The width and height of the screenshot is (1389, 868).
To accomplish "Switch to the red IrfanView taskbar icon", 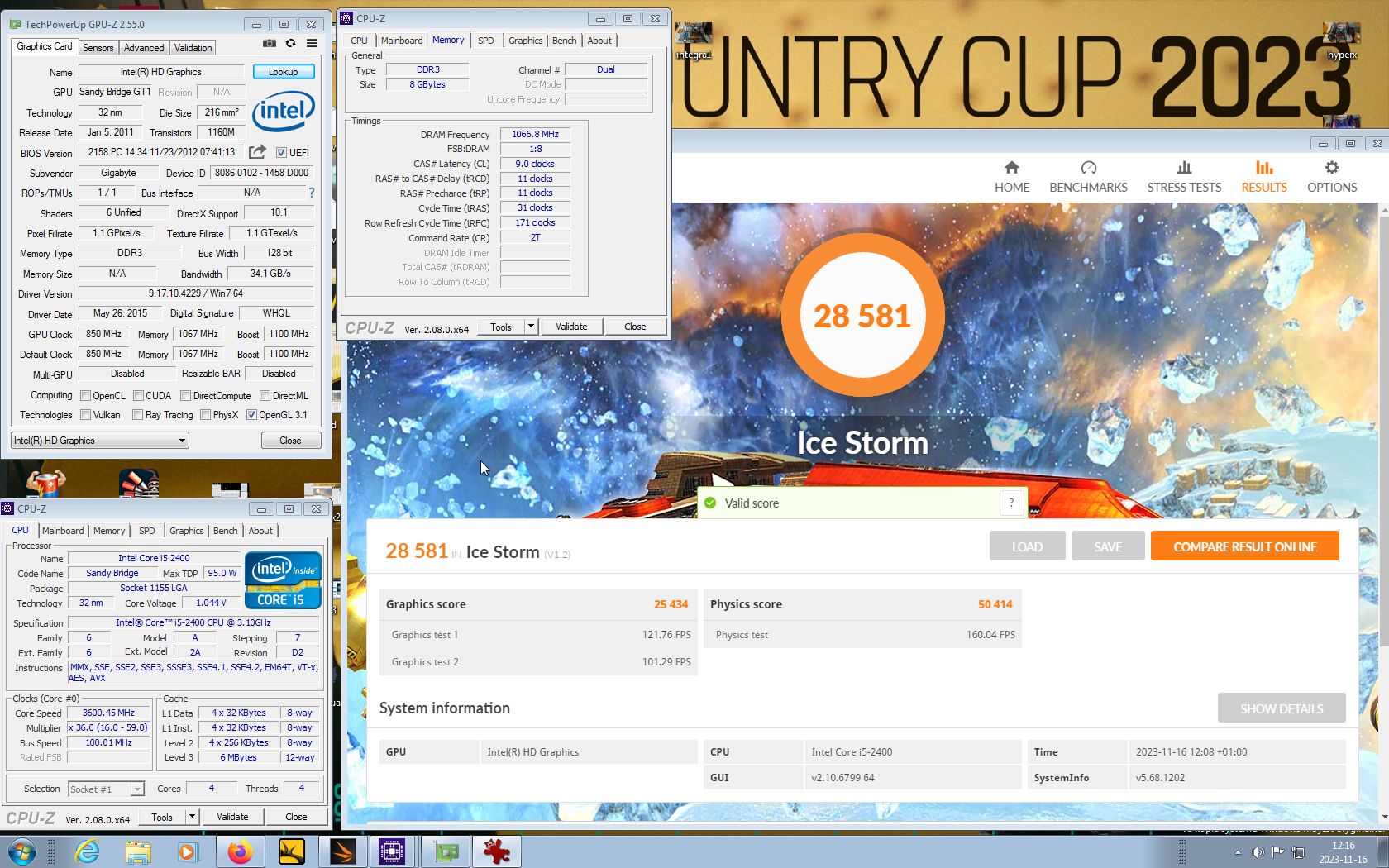I will point(497,851).
